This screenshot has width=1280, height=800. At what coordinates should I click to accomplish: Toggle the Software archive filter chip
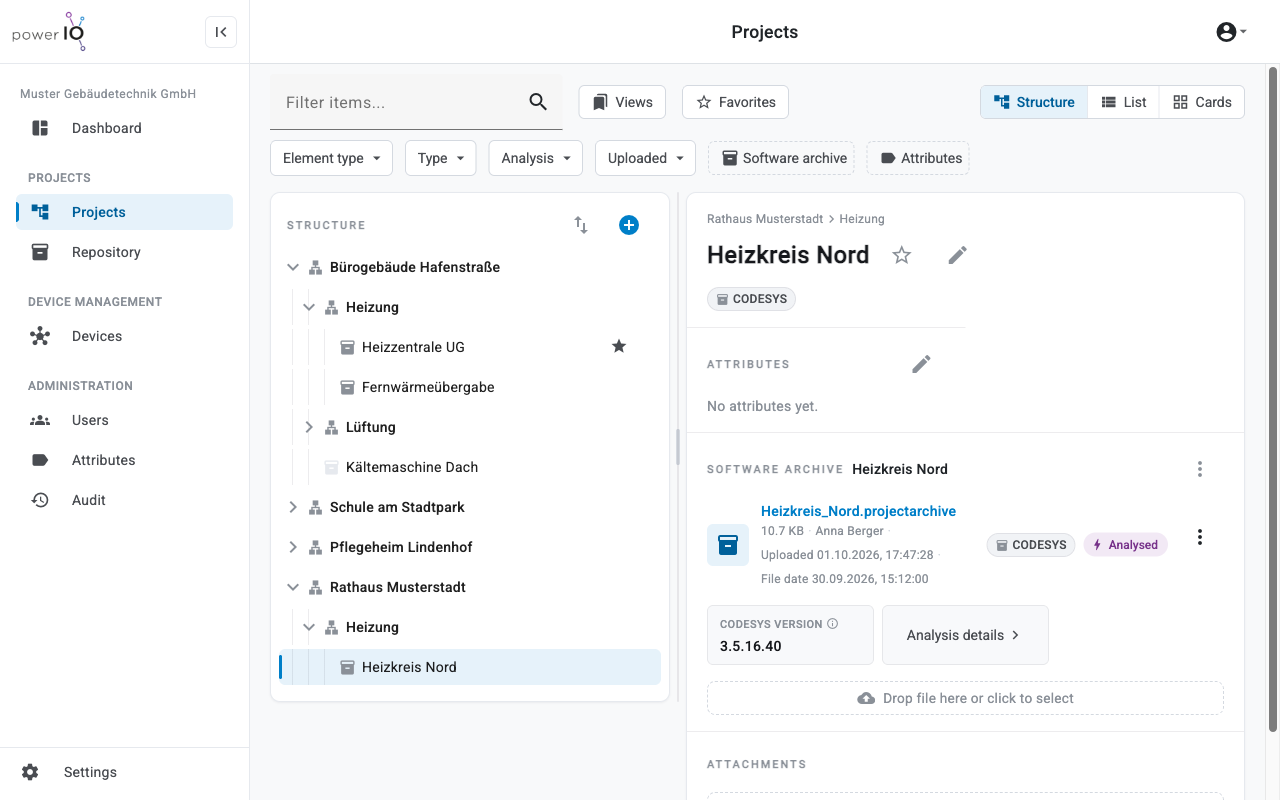[x=781, y=158]
